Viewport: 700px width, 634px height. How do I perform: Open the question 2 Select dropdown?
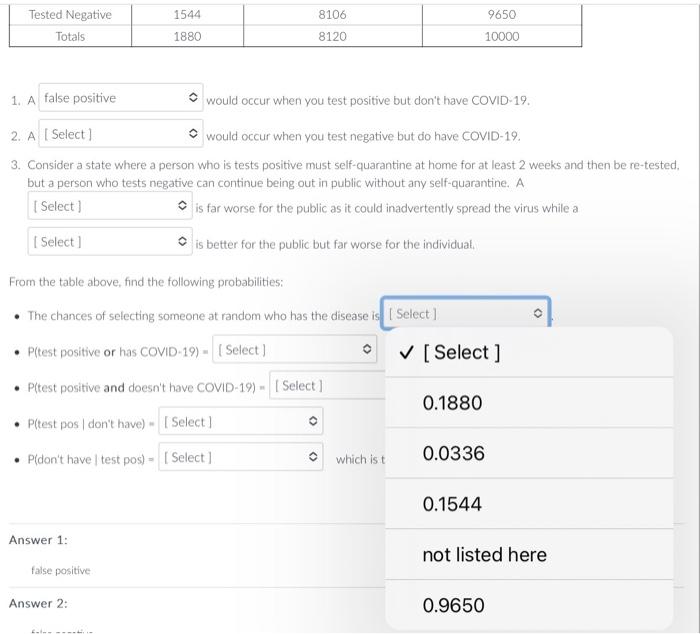click(121, 133)
